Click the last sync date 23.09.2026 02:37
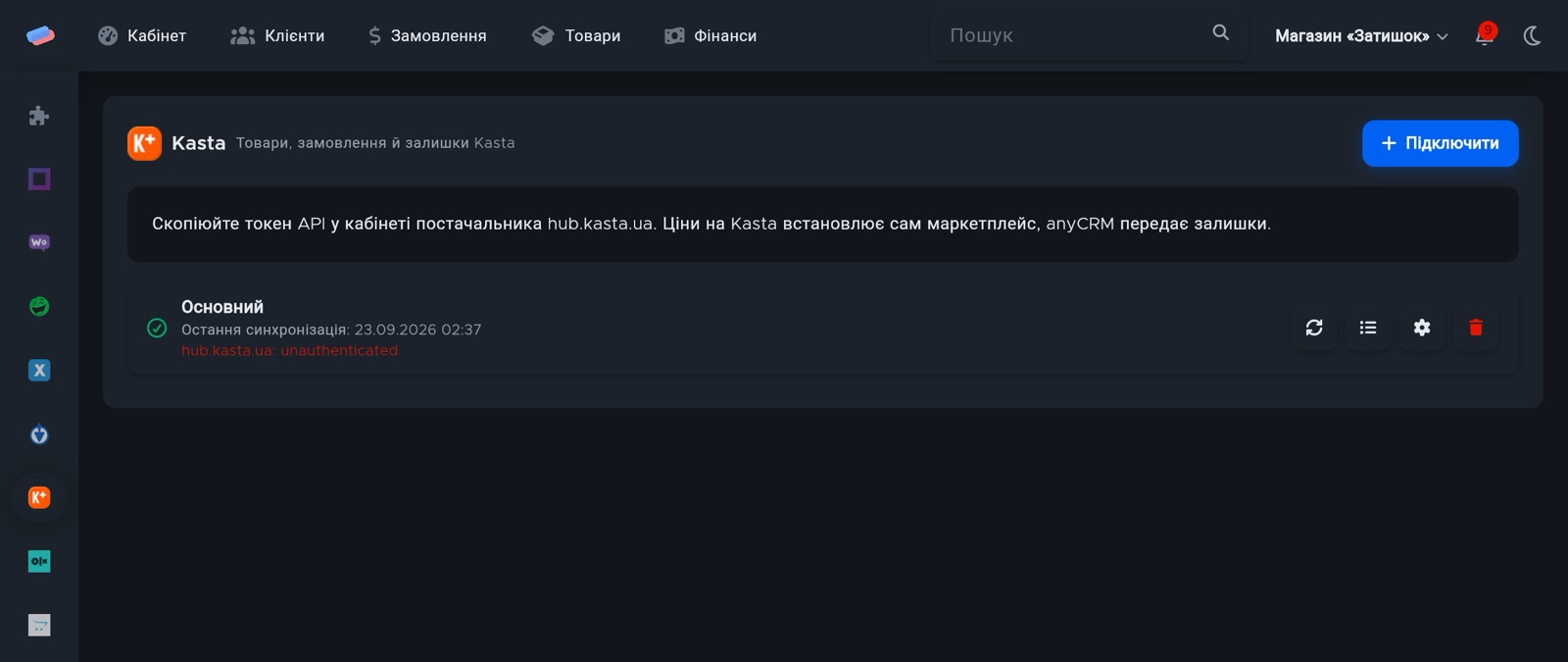The height and width of the screenshot is (662, 1568). coord(417,330)
